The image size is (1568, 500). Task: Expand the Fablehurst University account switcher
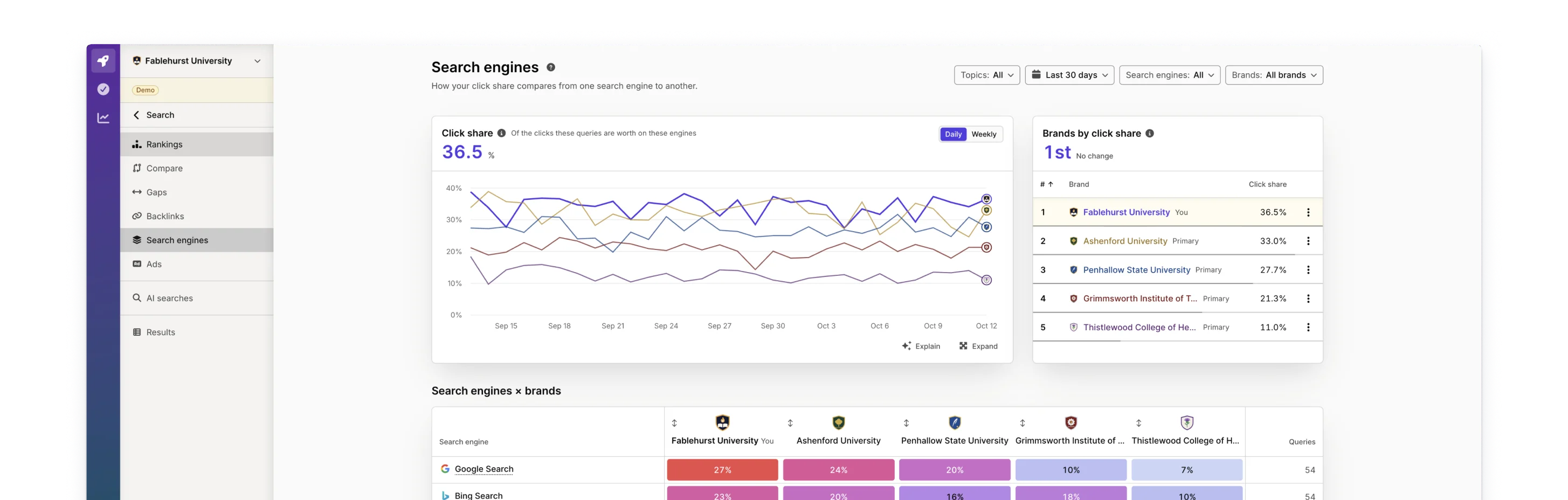[197, 61]
